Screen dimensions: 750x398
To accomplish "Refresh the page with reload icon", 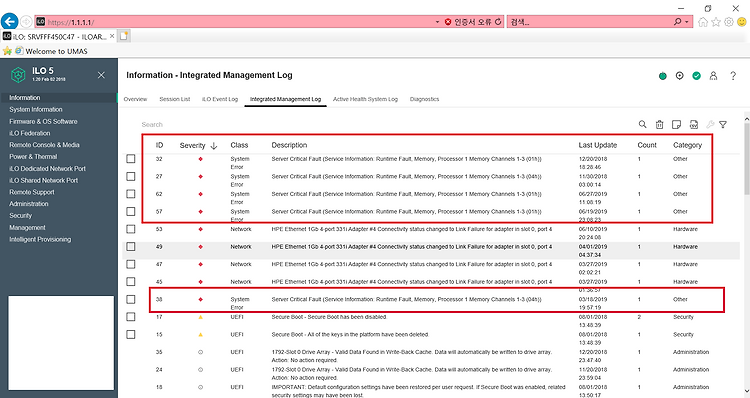I will (498, 22).
